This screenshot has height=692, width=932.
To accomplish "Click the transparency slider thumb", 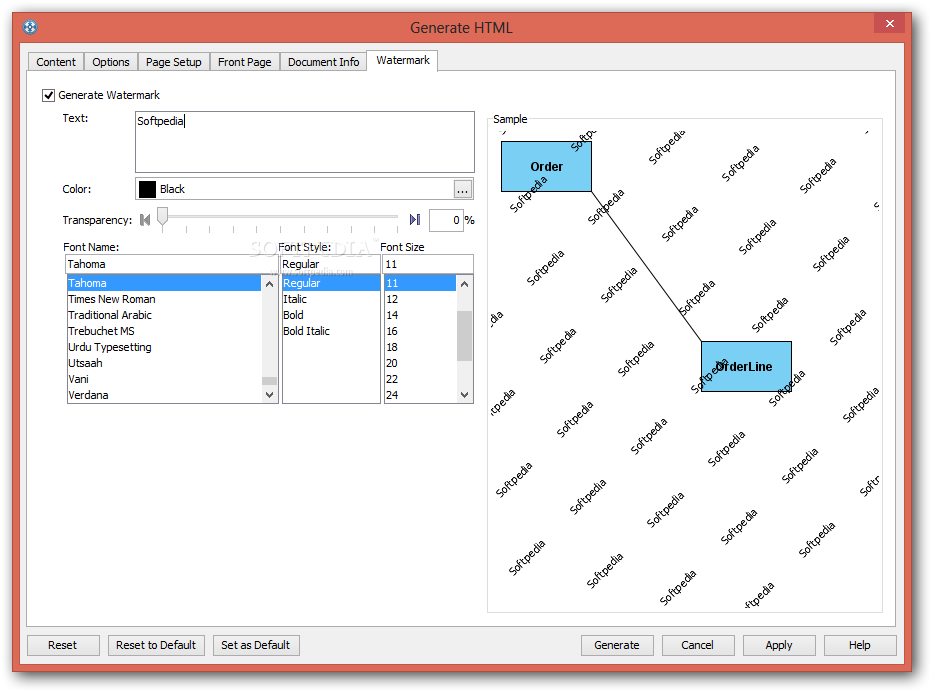I will pos(162,217).
